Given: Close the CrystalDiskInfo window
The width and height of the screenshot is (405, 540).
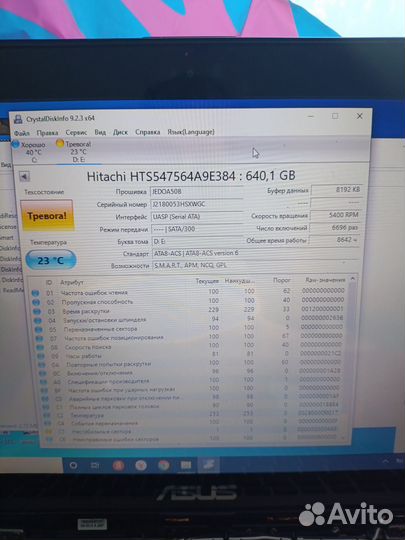Looking at the screenshot, I should (x=360, y=116).
